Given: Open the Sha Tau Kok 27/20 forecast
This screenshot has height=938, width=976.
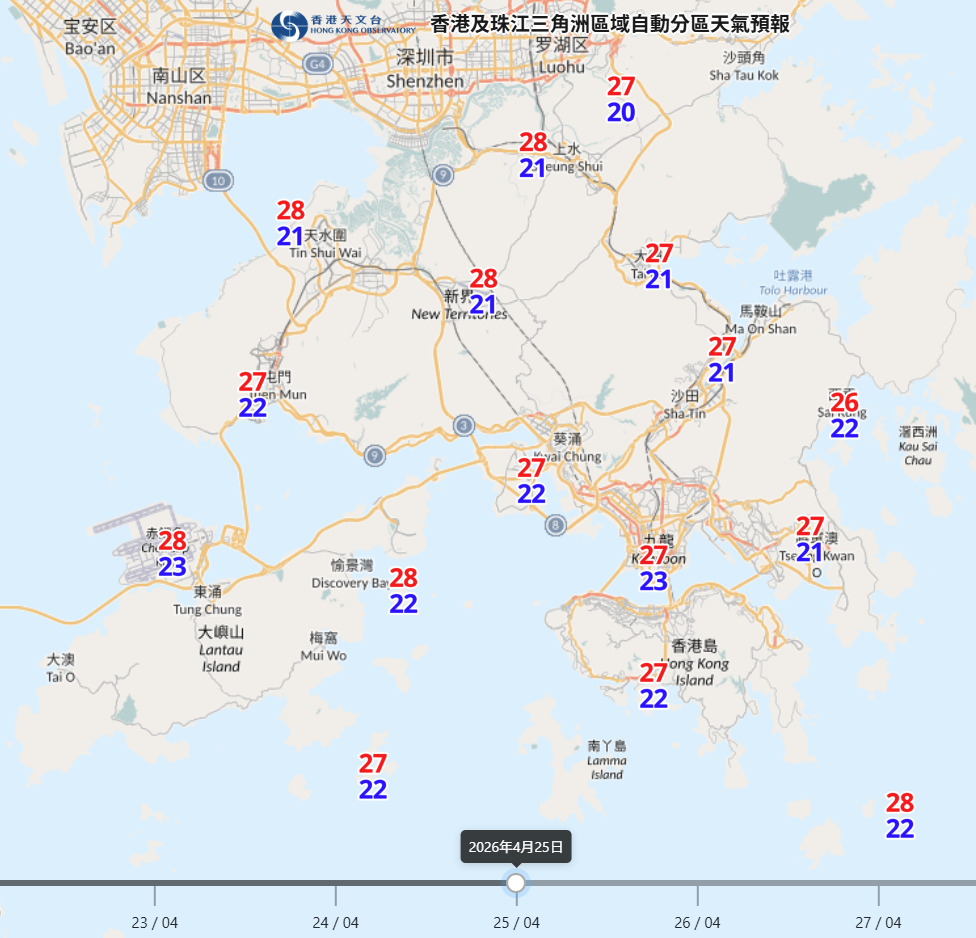Looking at the screenshot, I should pyautogui.click(x=621, y=100).
